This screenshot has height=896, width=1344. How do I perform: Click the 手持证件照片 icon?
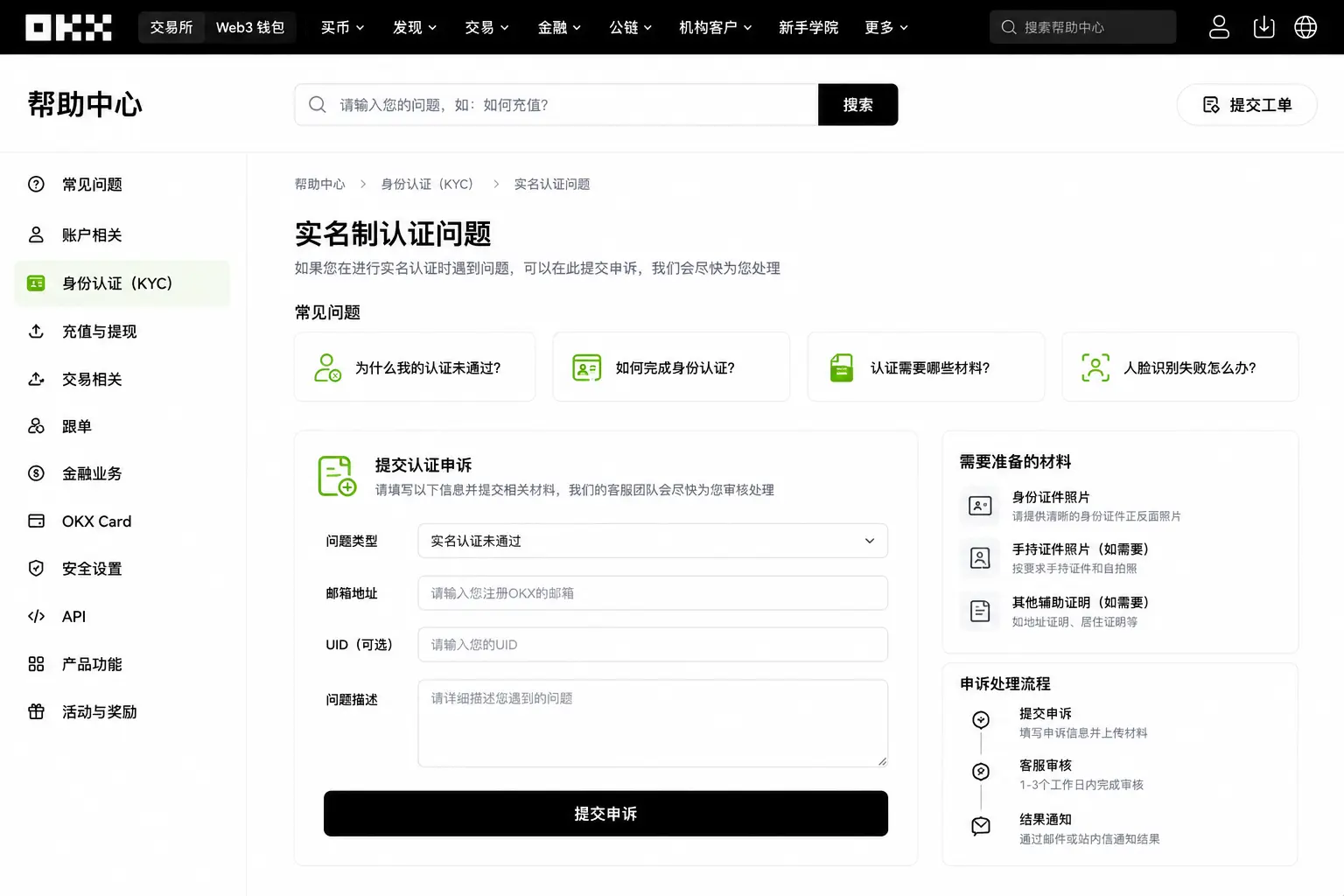point(980,558)
